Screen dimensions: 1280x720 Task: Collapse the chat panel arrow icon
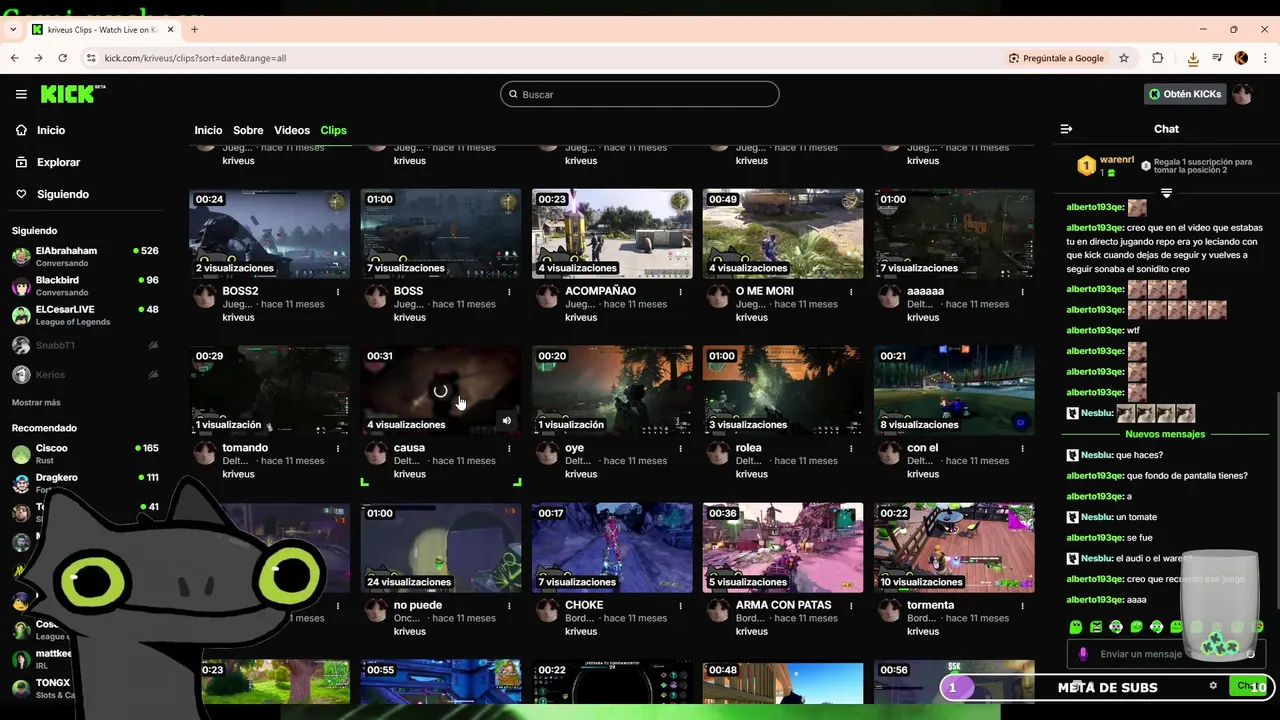1066,129
